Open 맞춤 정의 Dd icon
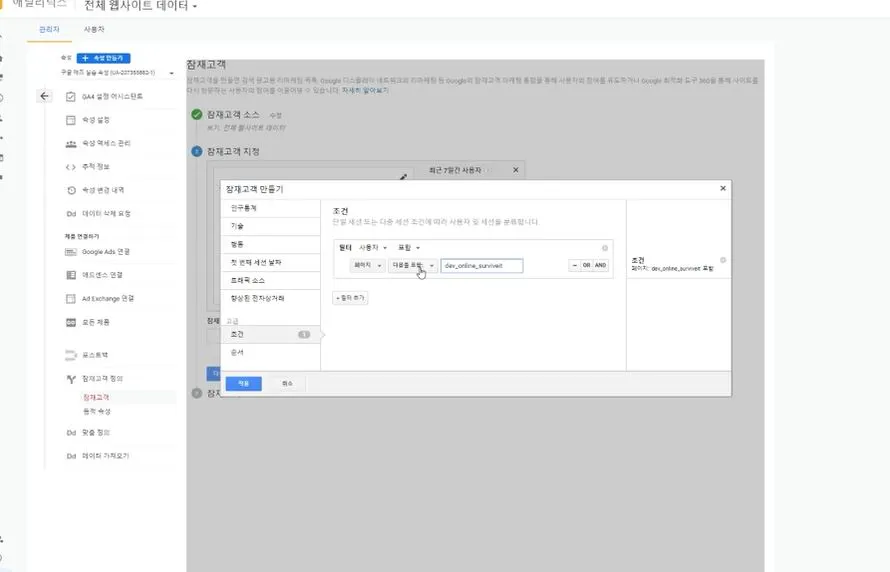Viewport: 890px width, 572px height. click(71, 432)
